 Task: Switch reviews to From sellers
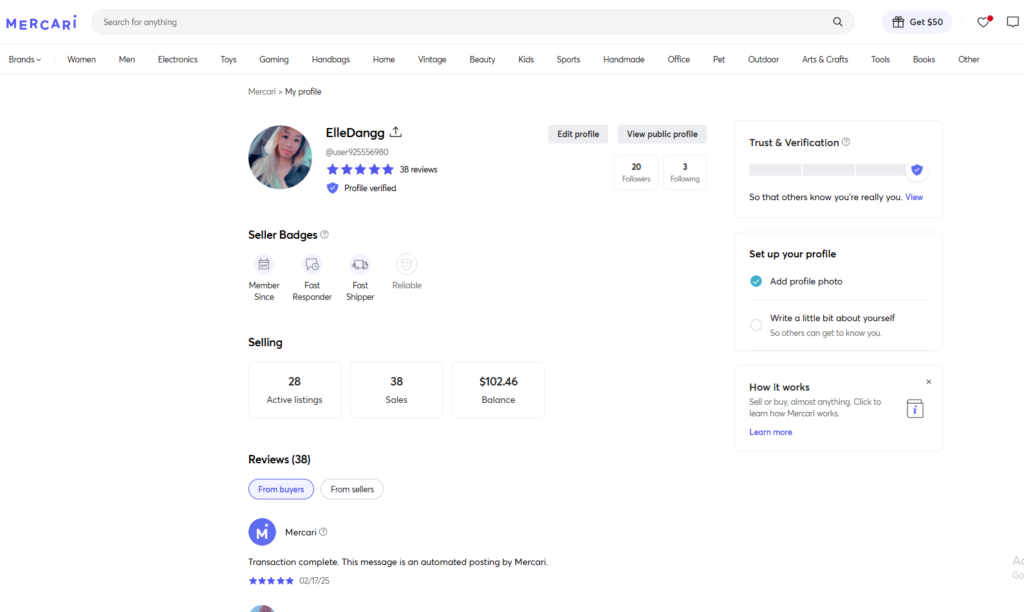tap(352, 489)
